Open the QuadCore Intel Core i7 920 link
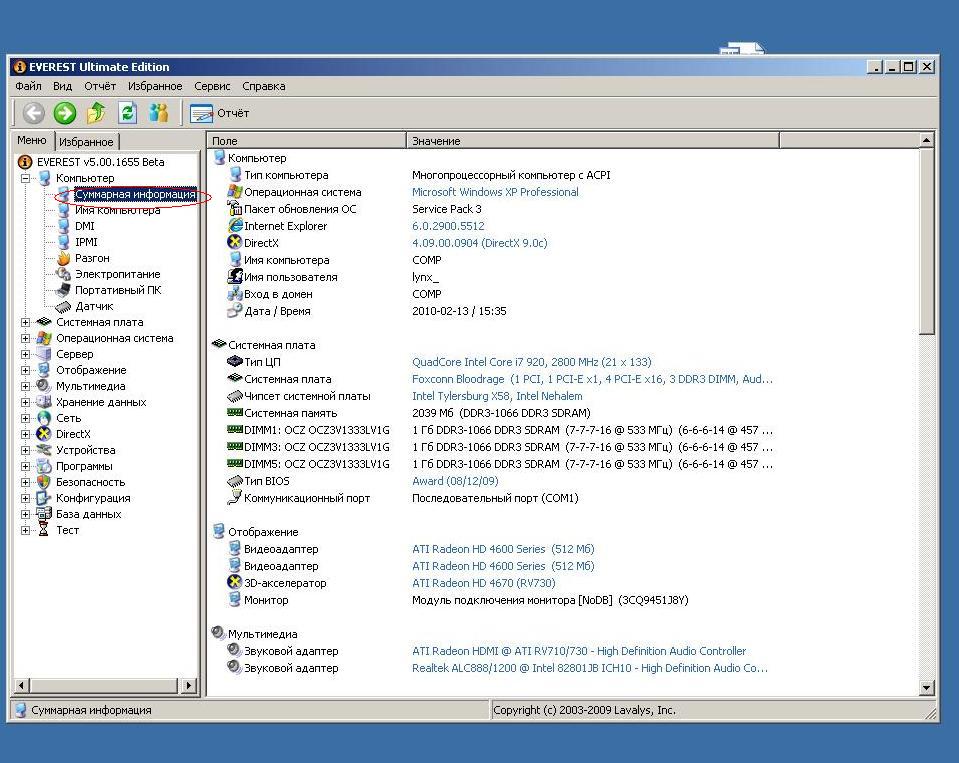Image resolution: width=959 pixels, height=763 pixels. point(531,362)
